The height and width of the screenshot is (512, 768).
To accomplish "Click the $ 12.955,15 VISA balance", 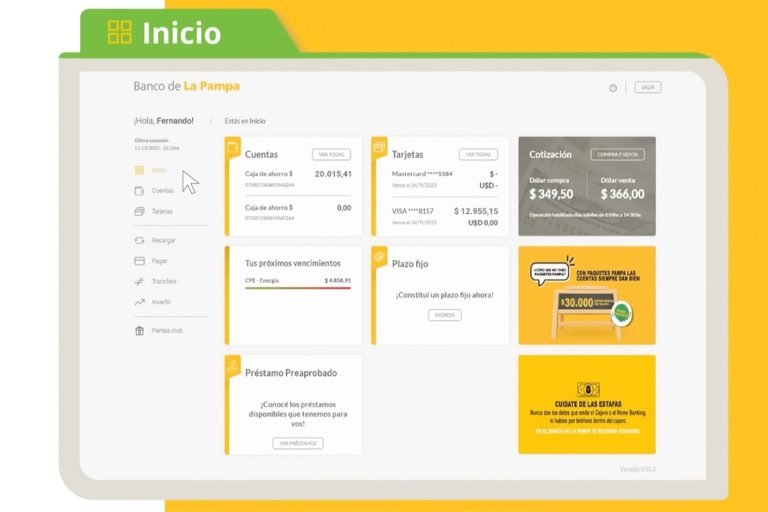I will (476, 211).
